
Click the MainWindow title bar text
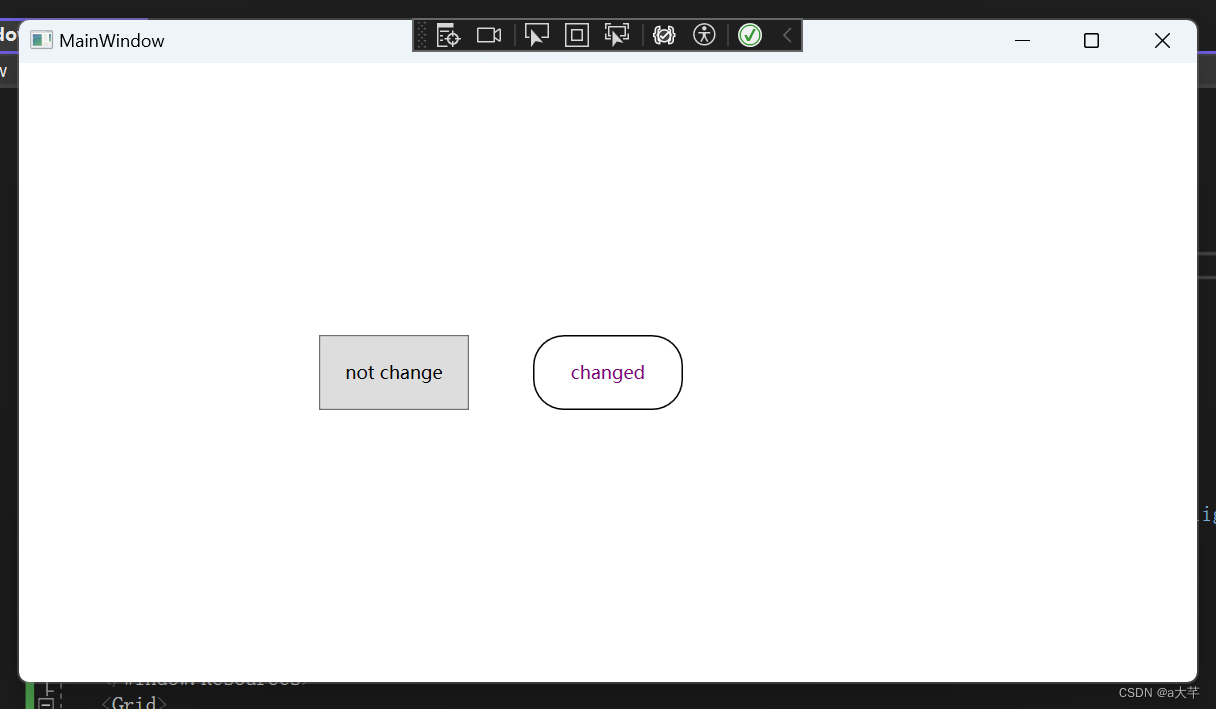[110, 40]
